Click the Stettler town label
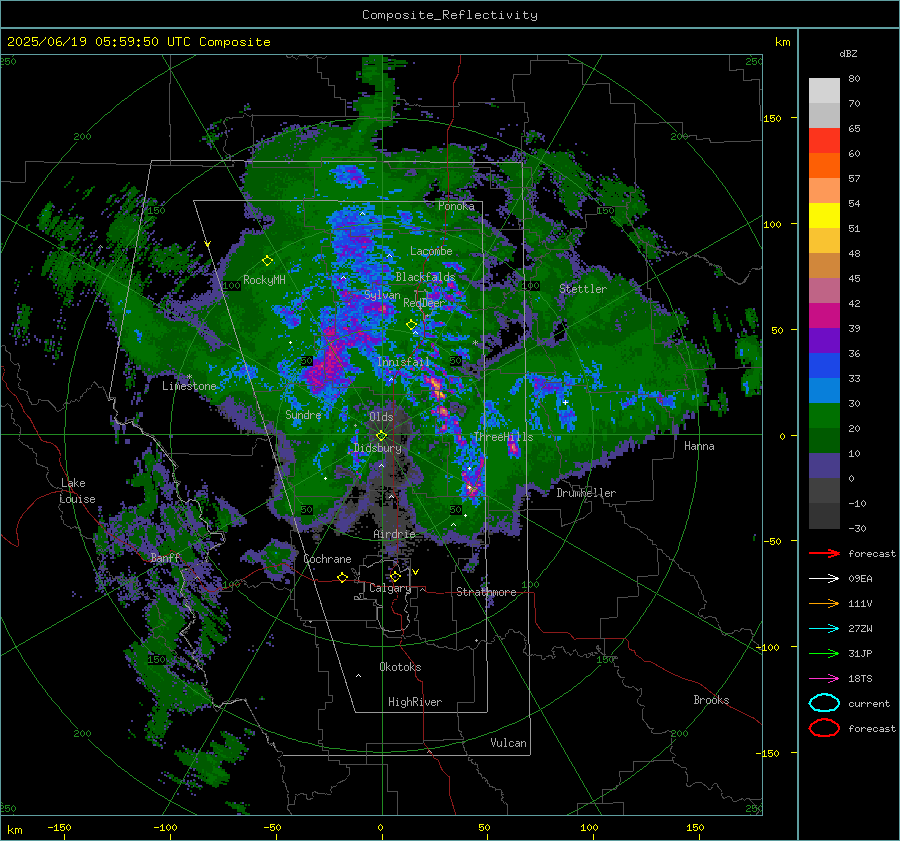The width and height of the screenshot is (900, 841). 583,289
